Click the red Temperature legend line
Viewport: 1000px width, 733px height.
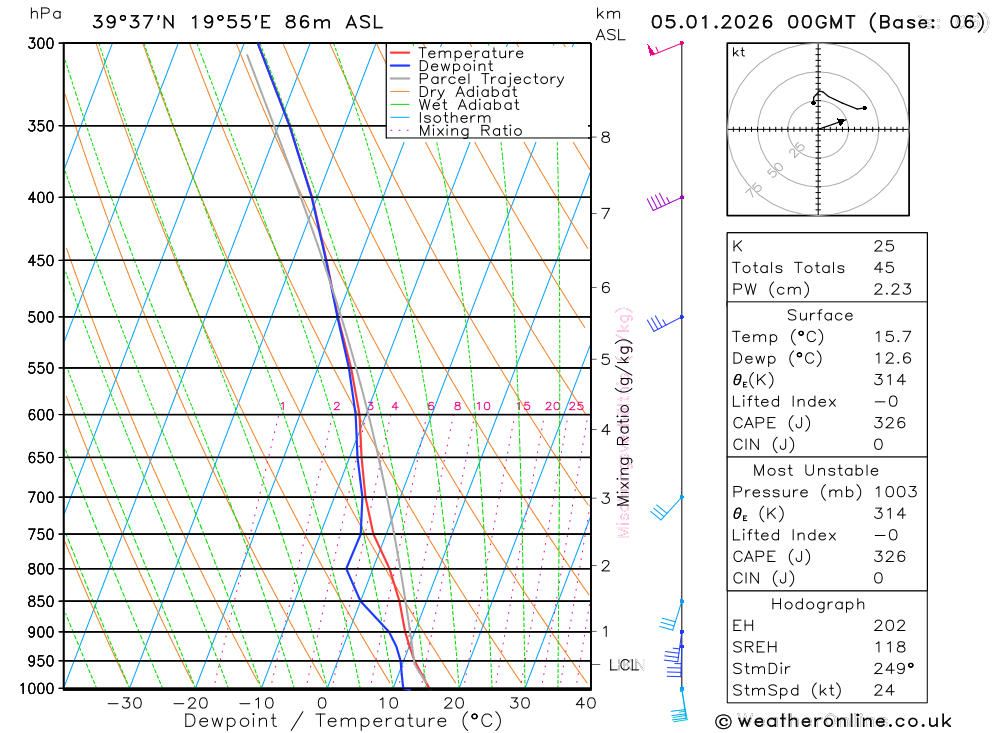click(399, 53)
